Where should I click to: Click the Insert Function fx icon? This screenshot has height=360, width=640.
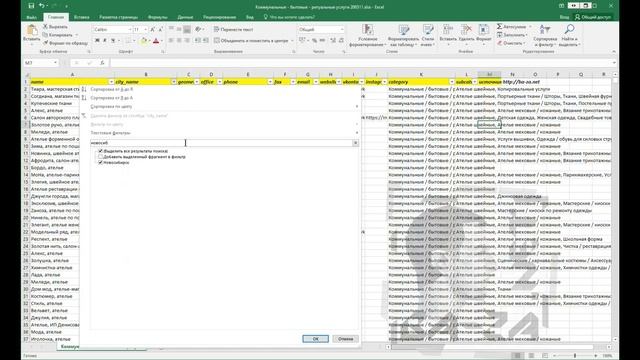pyautogui.click(x=102, y=63)
